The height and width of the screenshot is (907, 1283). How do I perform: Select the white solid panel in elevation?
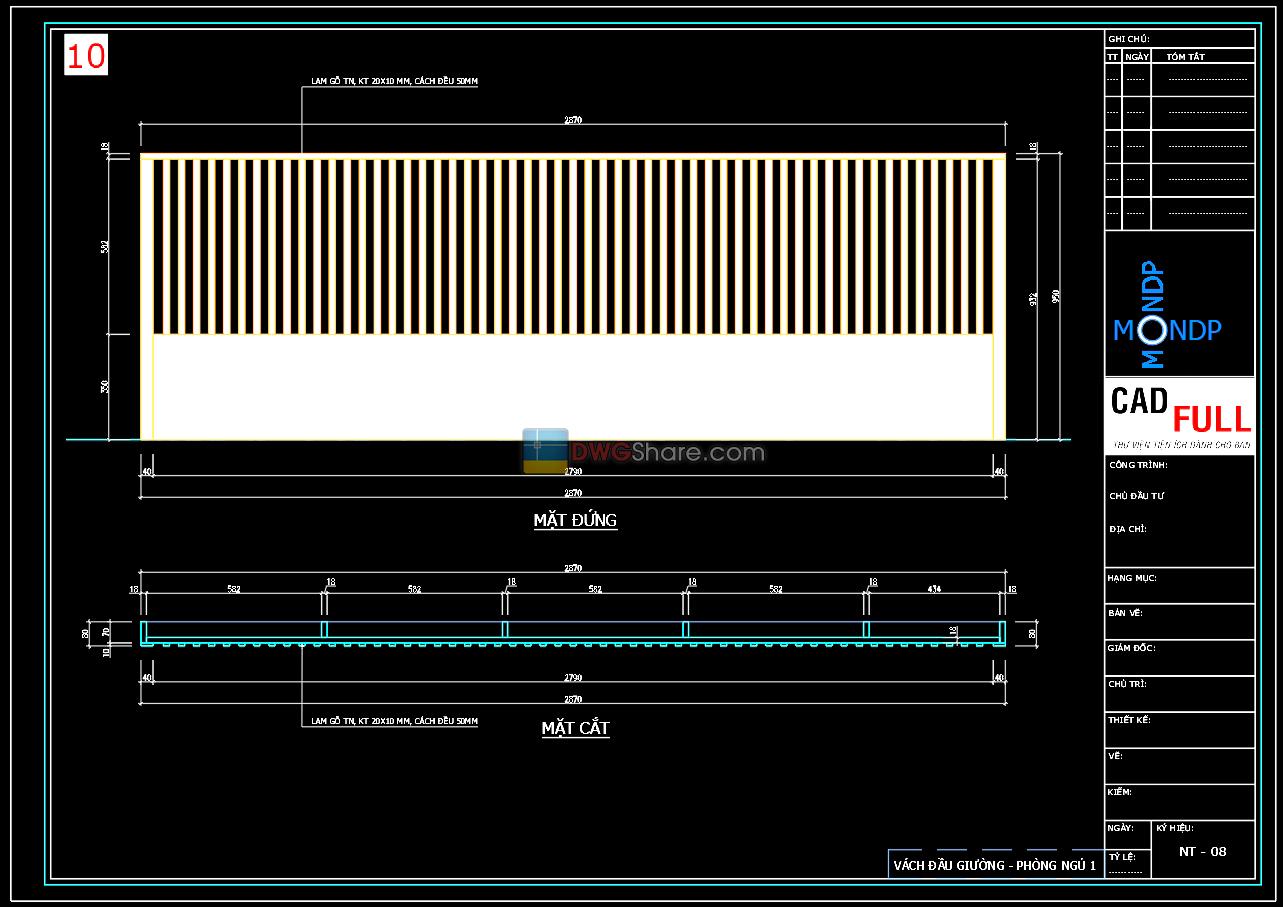[572, 386]
